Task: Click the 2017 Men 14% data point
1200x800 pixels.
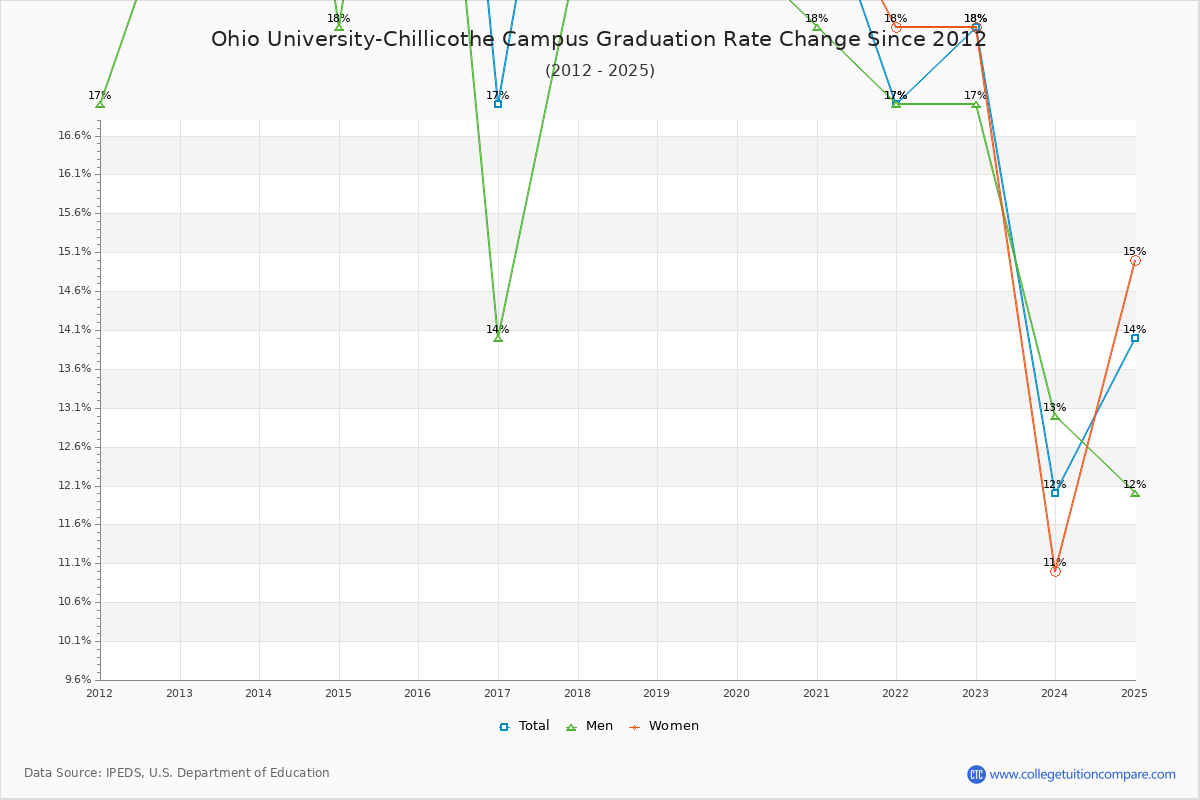Action: point(498,338)
